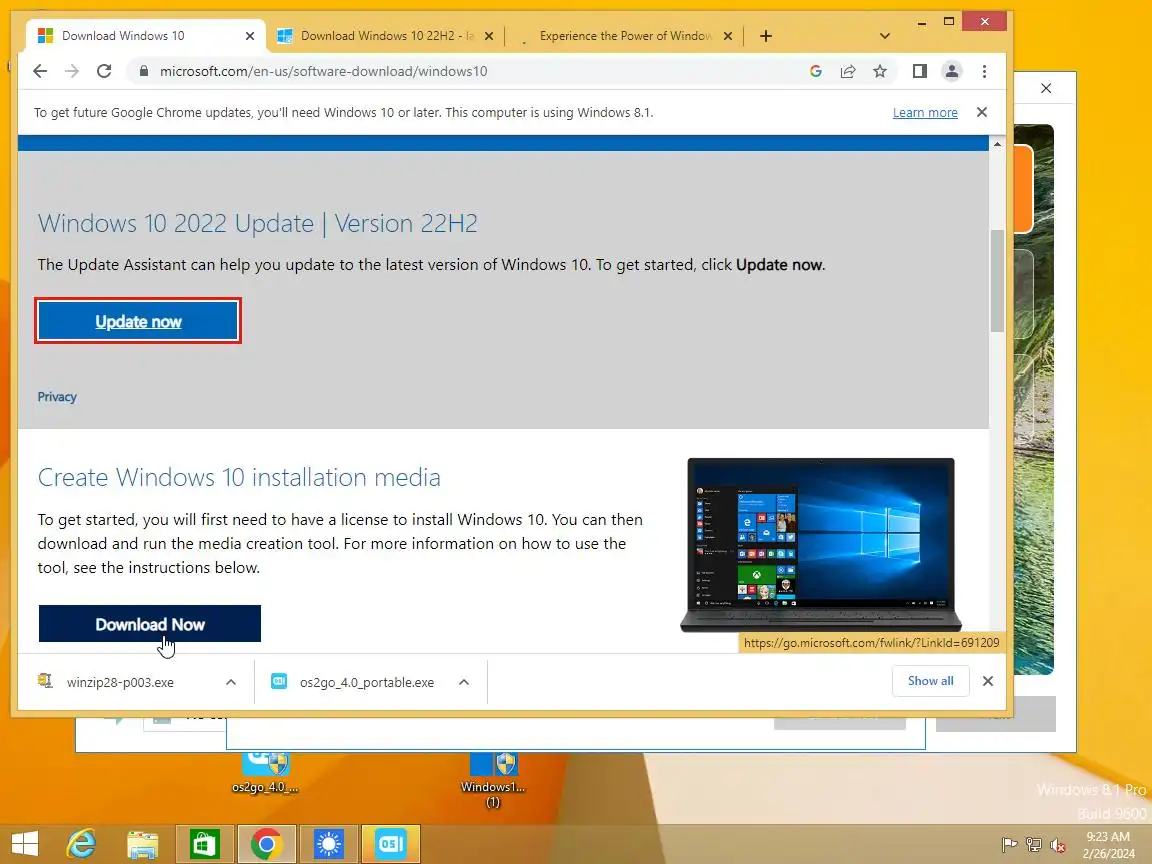The width and height of the screenshot is (1152, 864).
Task: View site information lock icon
Action: [x=144, y=71]
